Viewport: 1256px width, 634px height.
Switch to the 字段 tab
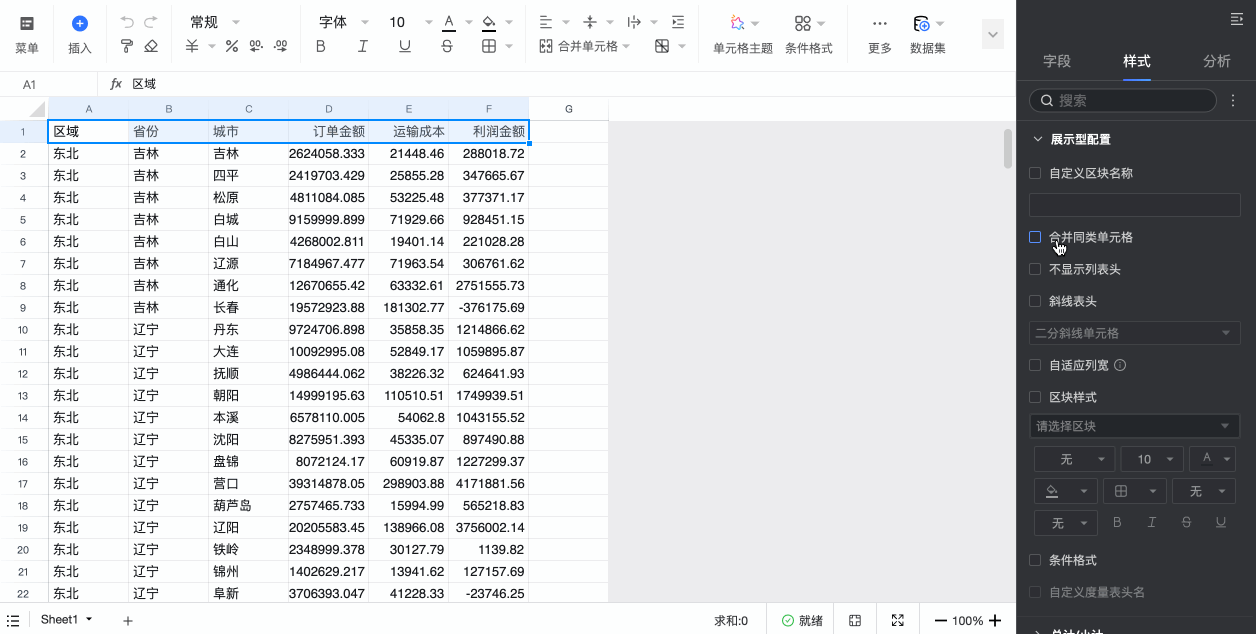pyautogui.click(x=1057, y=61)
